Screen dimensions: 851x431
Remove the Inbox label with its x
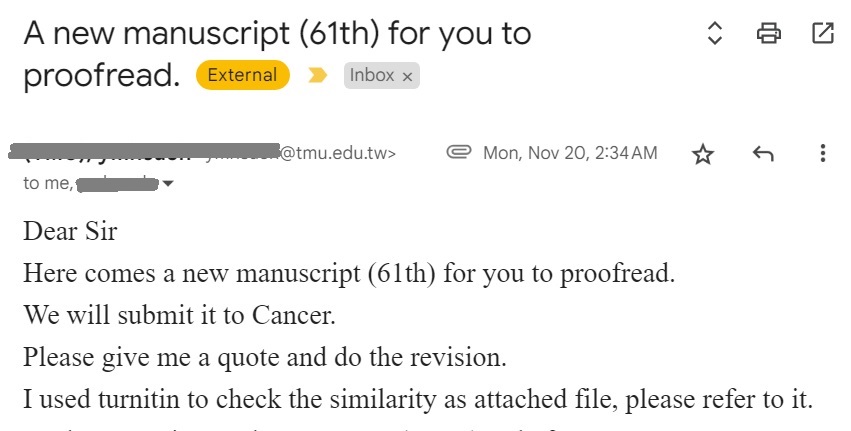tap(408, 77)
